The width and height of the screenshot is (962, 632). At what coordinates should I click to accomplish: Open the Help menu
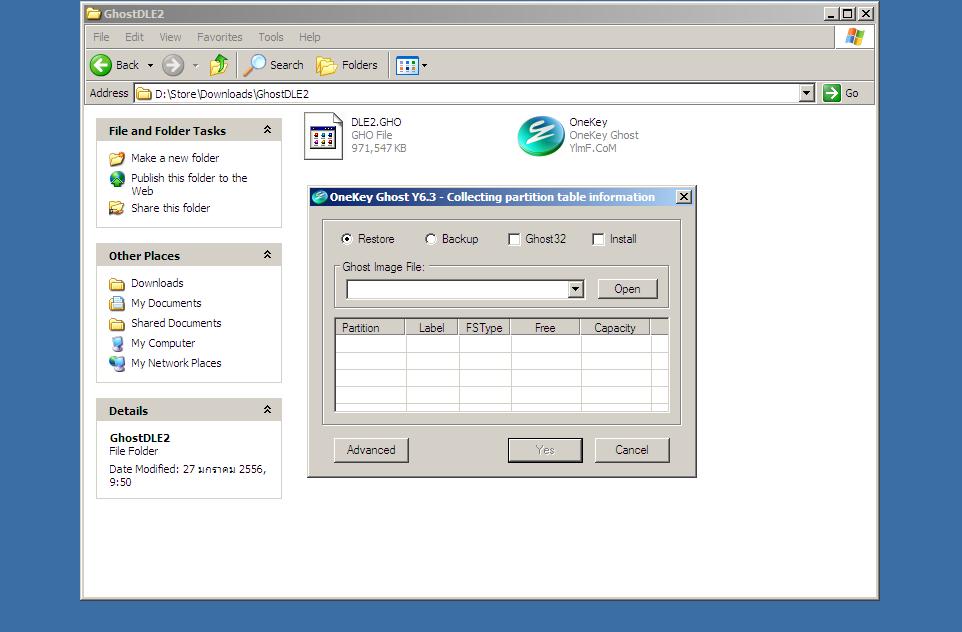pyautogui.click(x=310, y=37)
